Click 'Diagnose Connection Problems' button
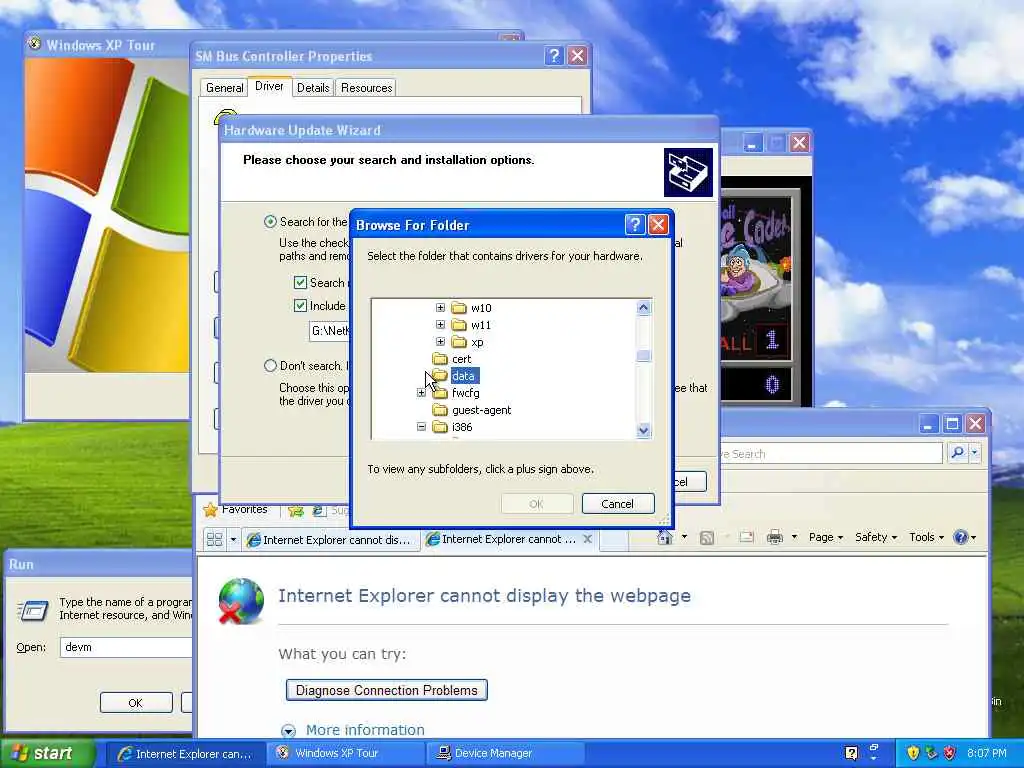 (387, 690)
